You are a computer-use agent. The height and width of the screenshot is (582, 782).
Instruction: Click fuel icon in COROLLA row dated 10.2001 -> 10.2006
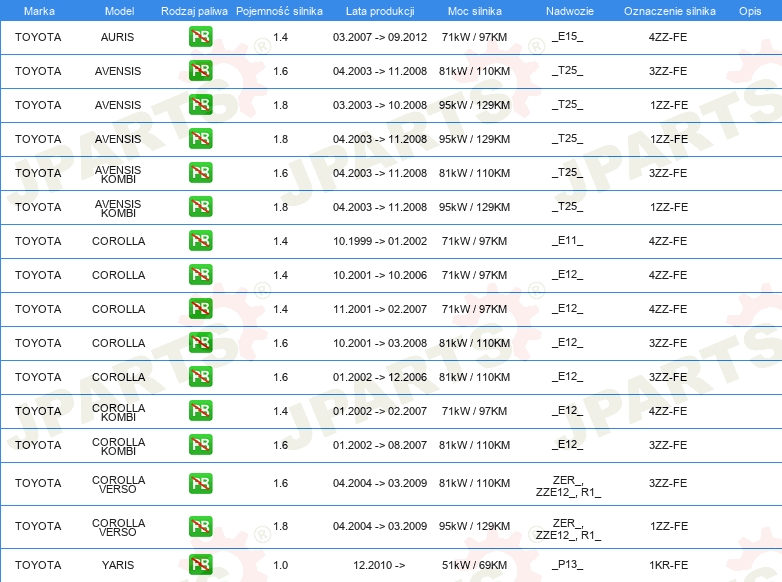[x=200, y=274]
